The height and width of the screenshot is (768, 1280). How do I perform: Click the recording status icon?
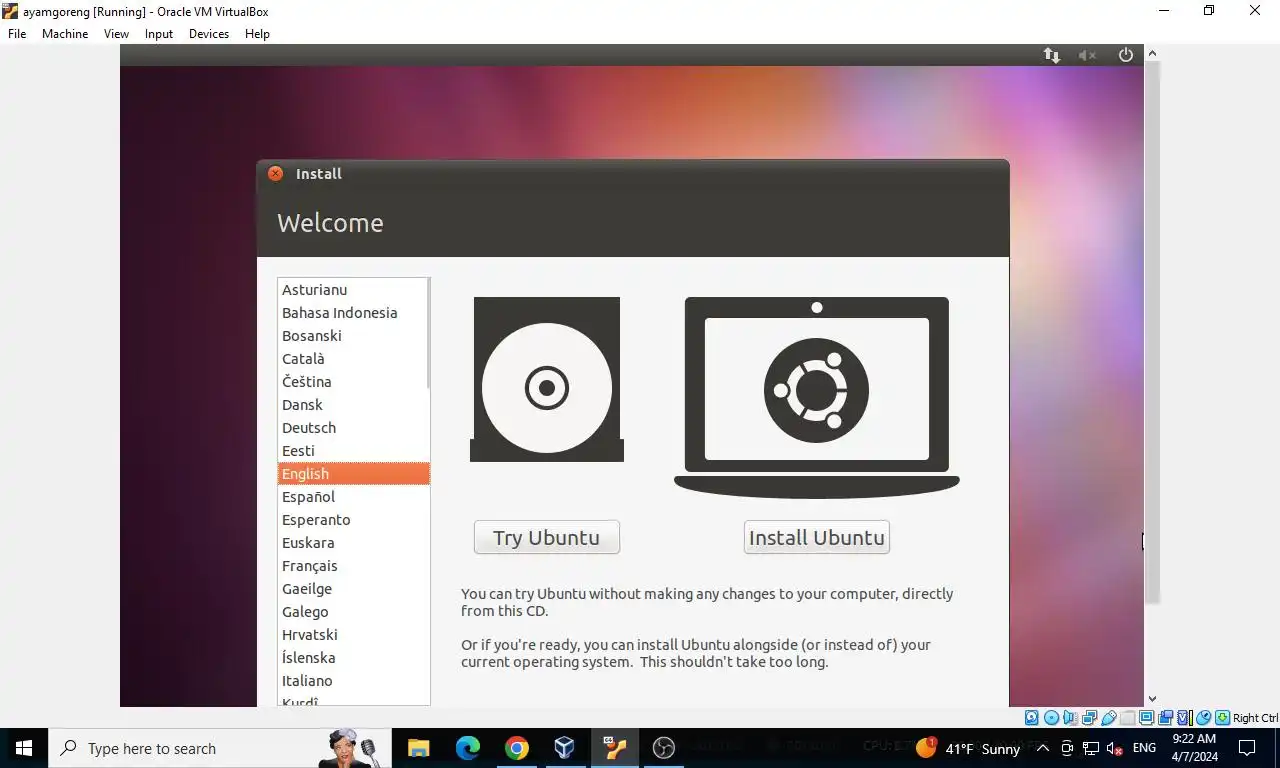click(x=1165, y=718)
